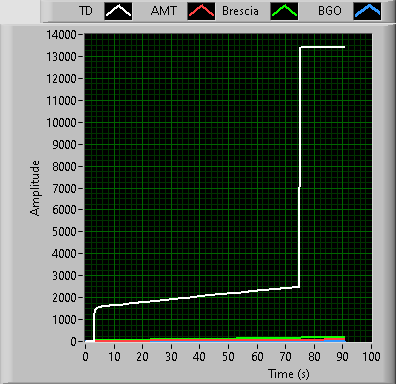This screenshot has height=384, width=396.
Task: Click the vertical white TD rise near 75 seconds
Action: pyautogui.click(x=300, y=167)
